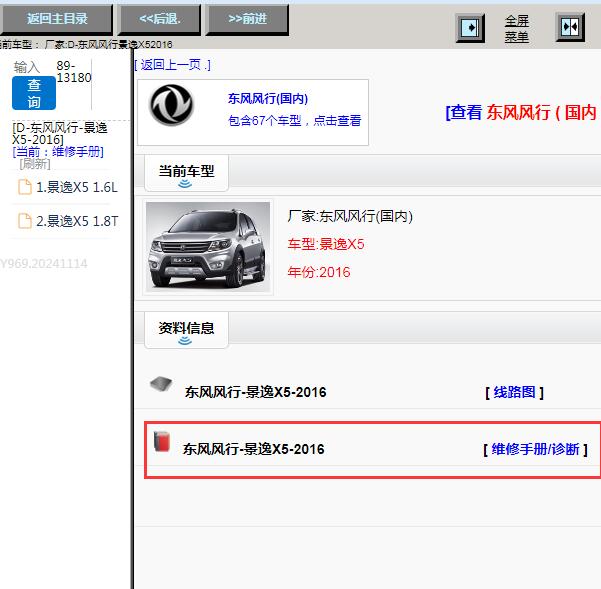Click the 车型:景逸X5 text
Screen dimensions: 601x589
point(326,244)
